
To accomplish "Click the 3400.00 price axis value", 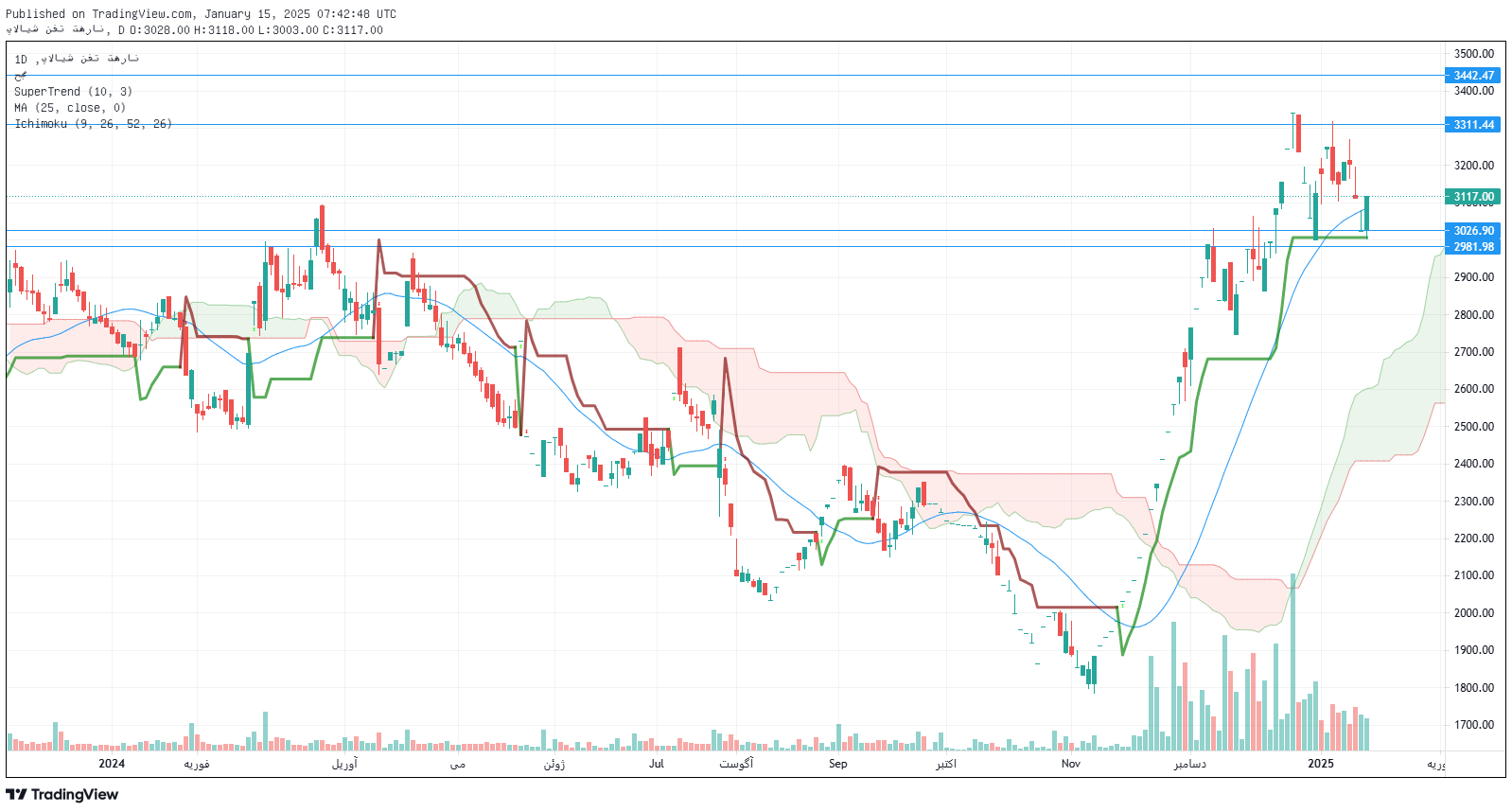I will point(1474,91).
